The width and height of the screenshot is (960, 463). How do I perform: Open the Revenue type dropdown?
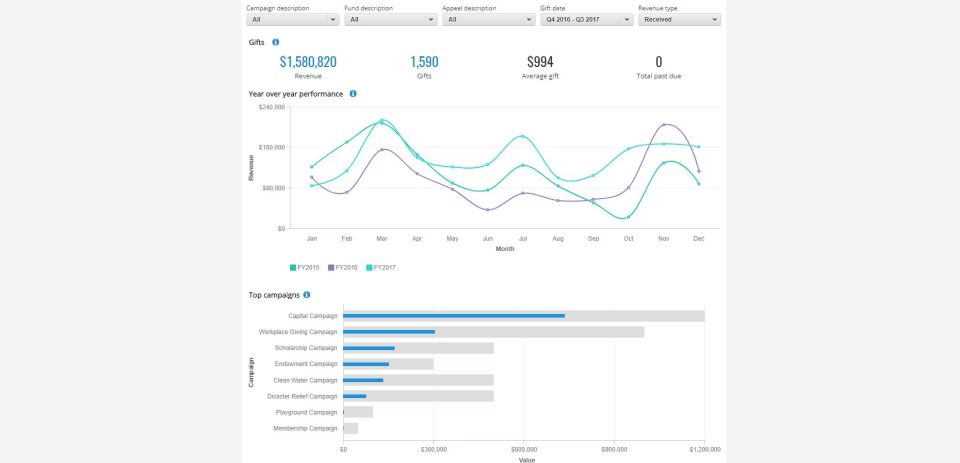(679, 19)
